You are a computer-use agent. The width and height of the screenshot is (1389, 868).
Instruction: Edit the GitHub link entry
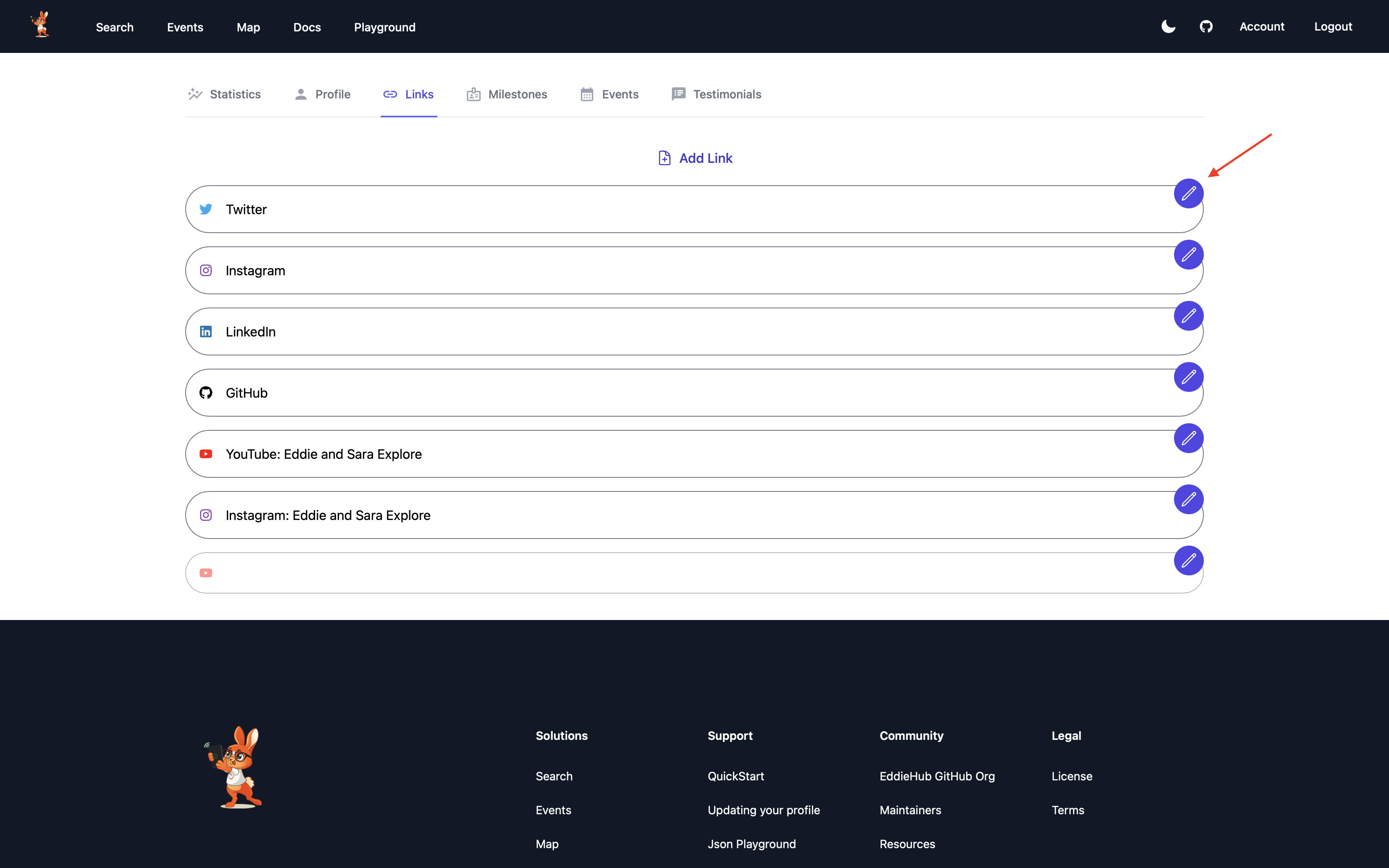(x=1189, y=377)
